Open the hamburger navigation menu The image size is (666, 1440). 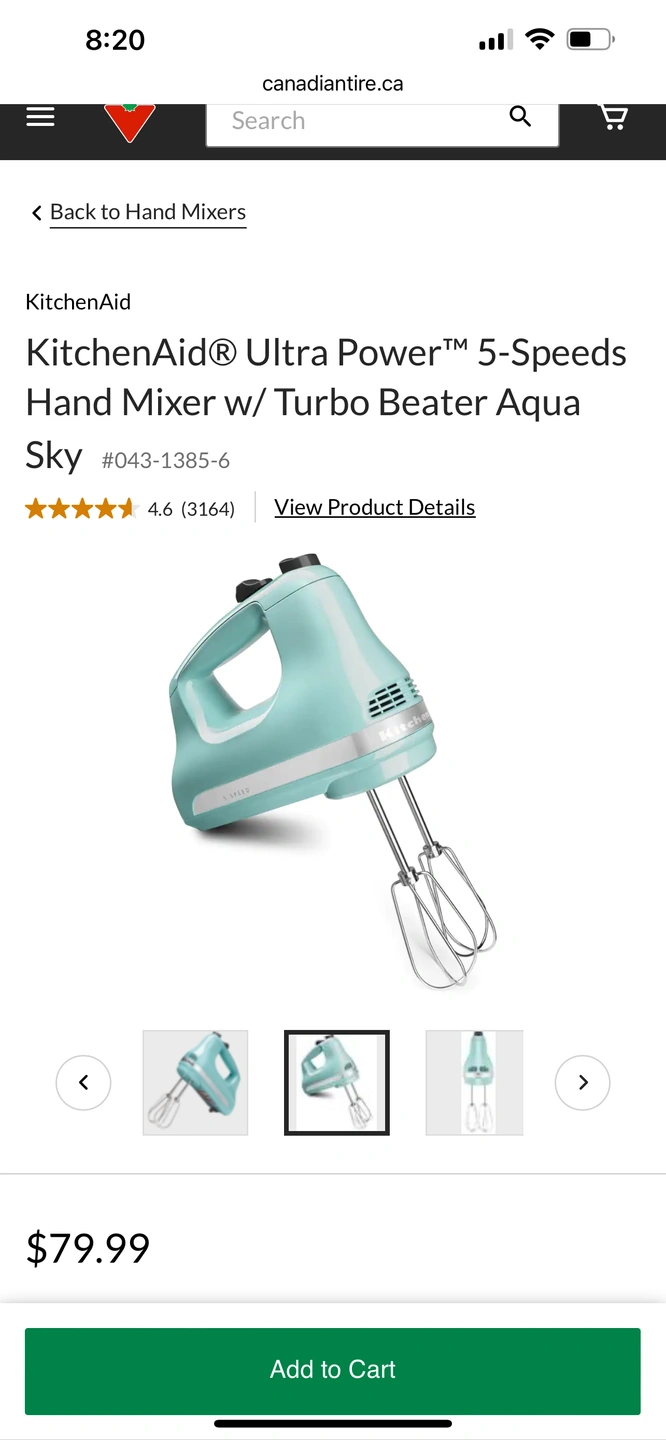click(x=40, y=117)
